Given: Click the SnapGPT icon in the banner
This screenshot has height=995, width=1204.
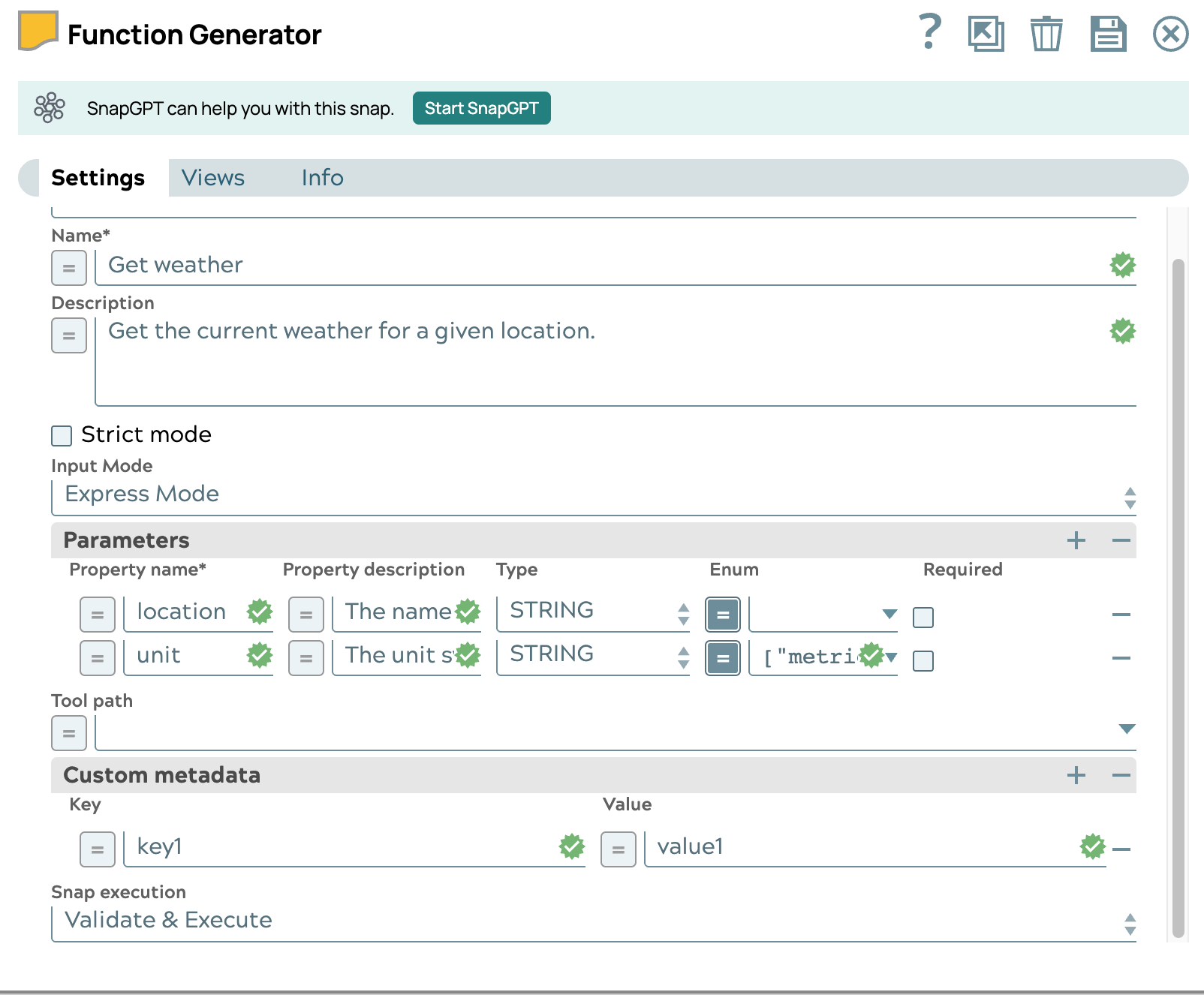Looking at the screenshot, I should [x=50, y=108].
